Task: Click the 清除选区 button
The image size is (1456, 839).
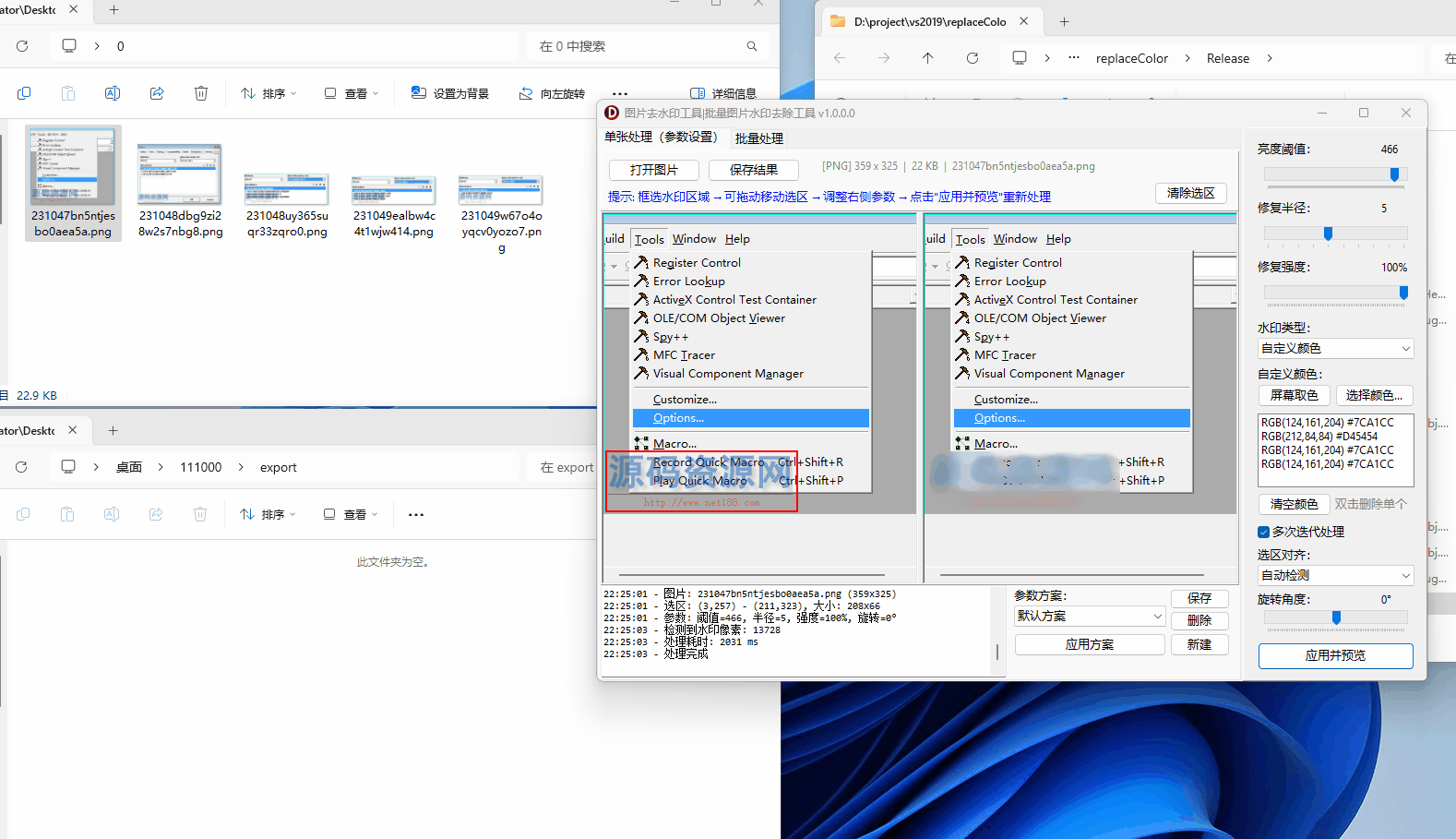Action: coord(1191,193)
